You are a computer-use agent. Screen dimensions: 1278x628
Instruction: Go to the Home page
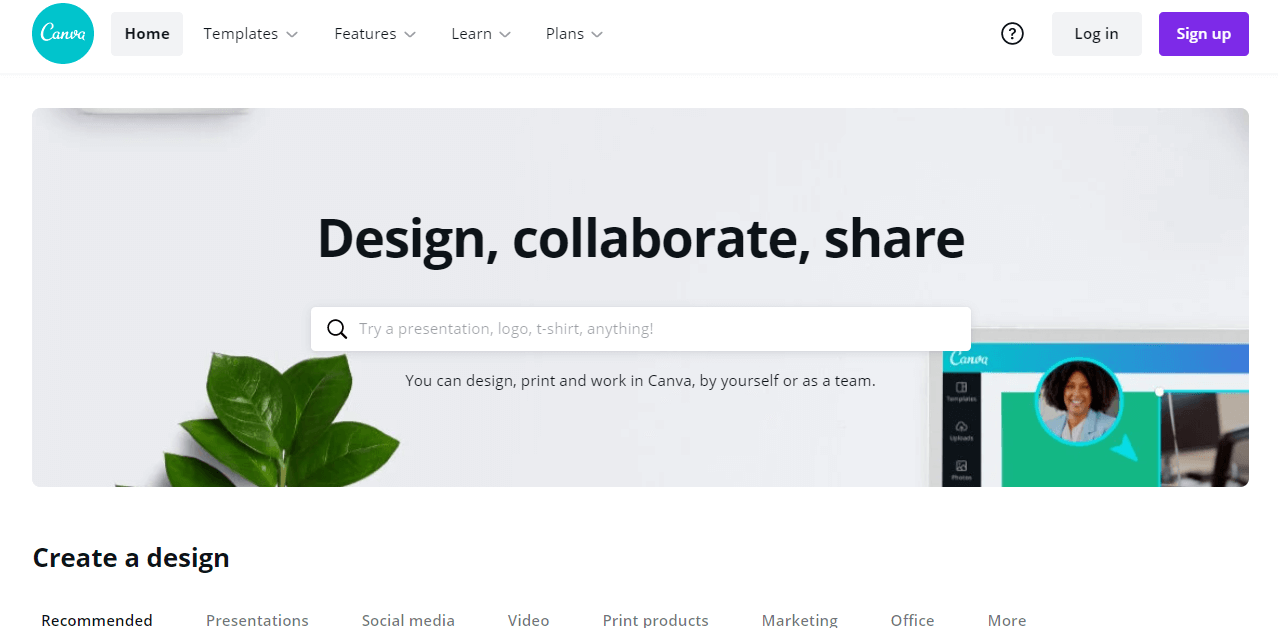coord(147,34)
